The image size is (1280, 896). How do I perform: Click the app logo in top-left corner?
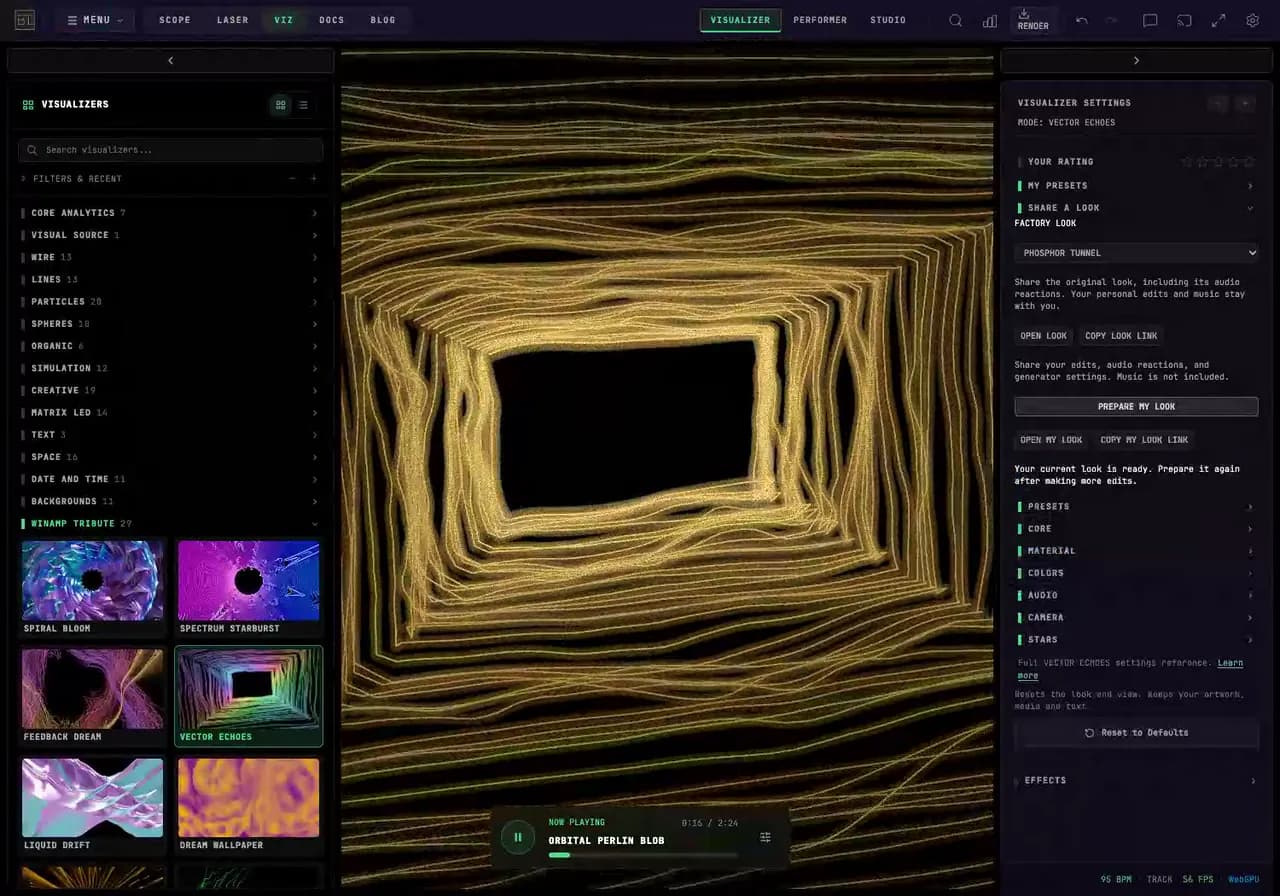pos(25,20)
